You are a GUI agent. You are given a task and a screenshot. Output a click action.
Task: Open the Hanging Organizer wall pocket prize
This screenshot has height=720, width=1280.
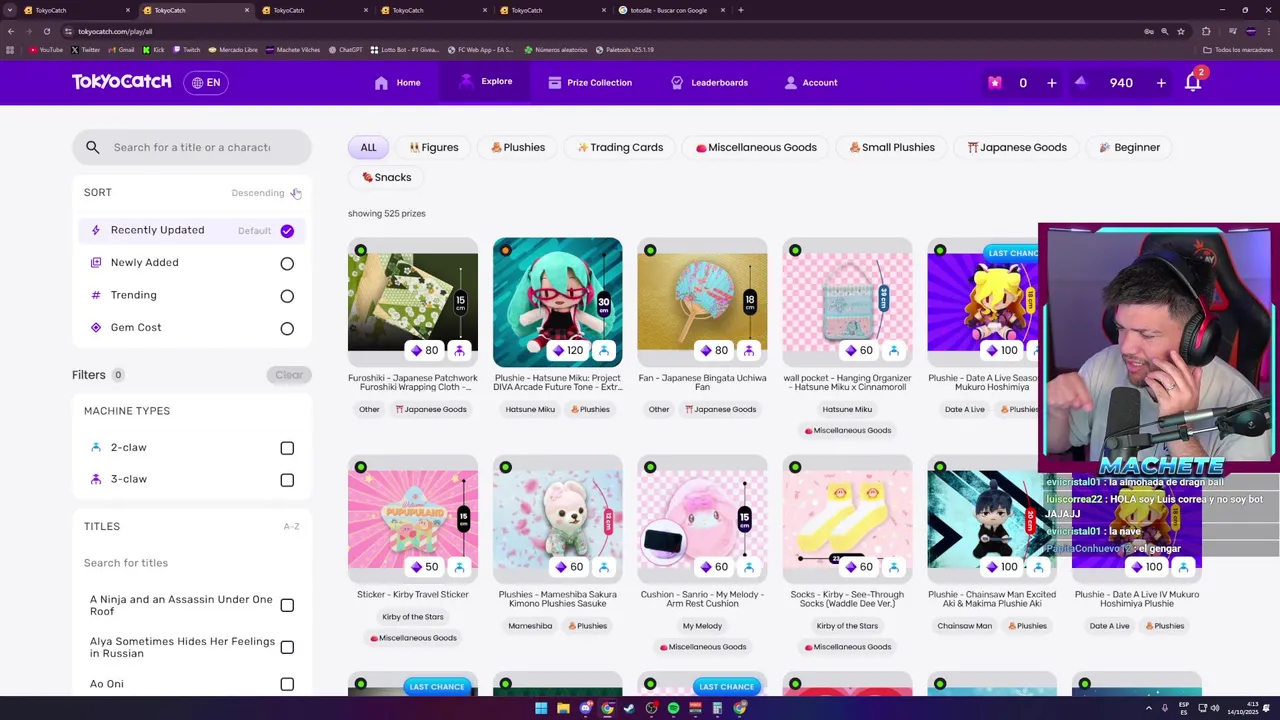click(x=847, y=302)
